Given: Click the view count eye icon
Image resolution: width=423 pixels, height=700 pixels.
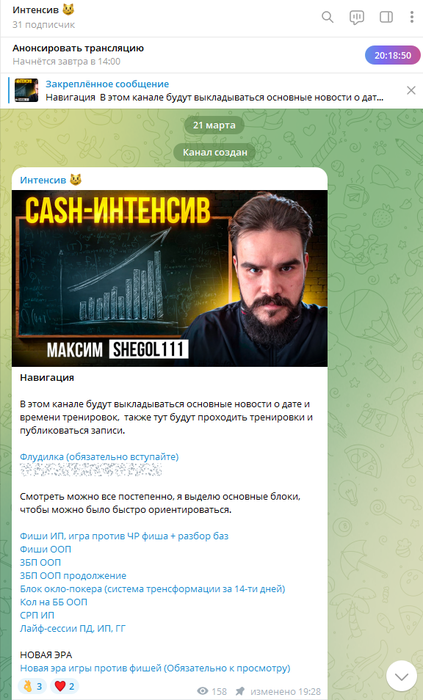Looking at the screenshot, I should (x=203, y=691).
